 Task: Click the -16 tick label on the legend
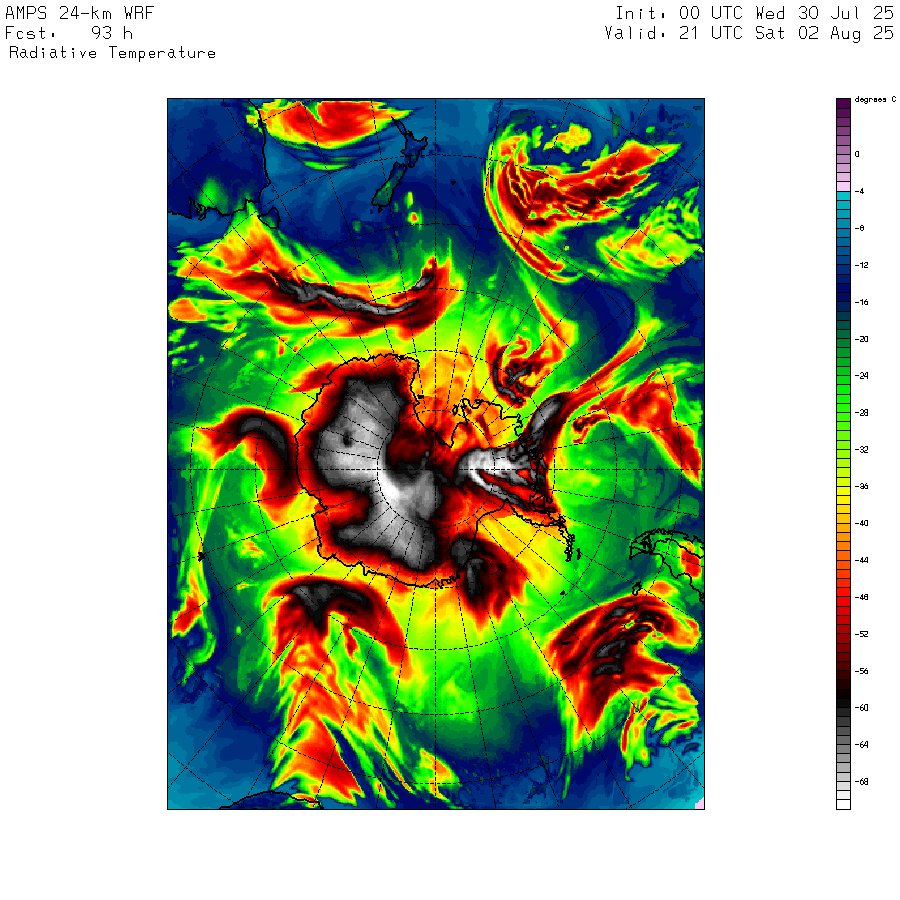[862, 302]
